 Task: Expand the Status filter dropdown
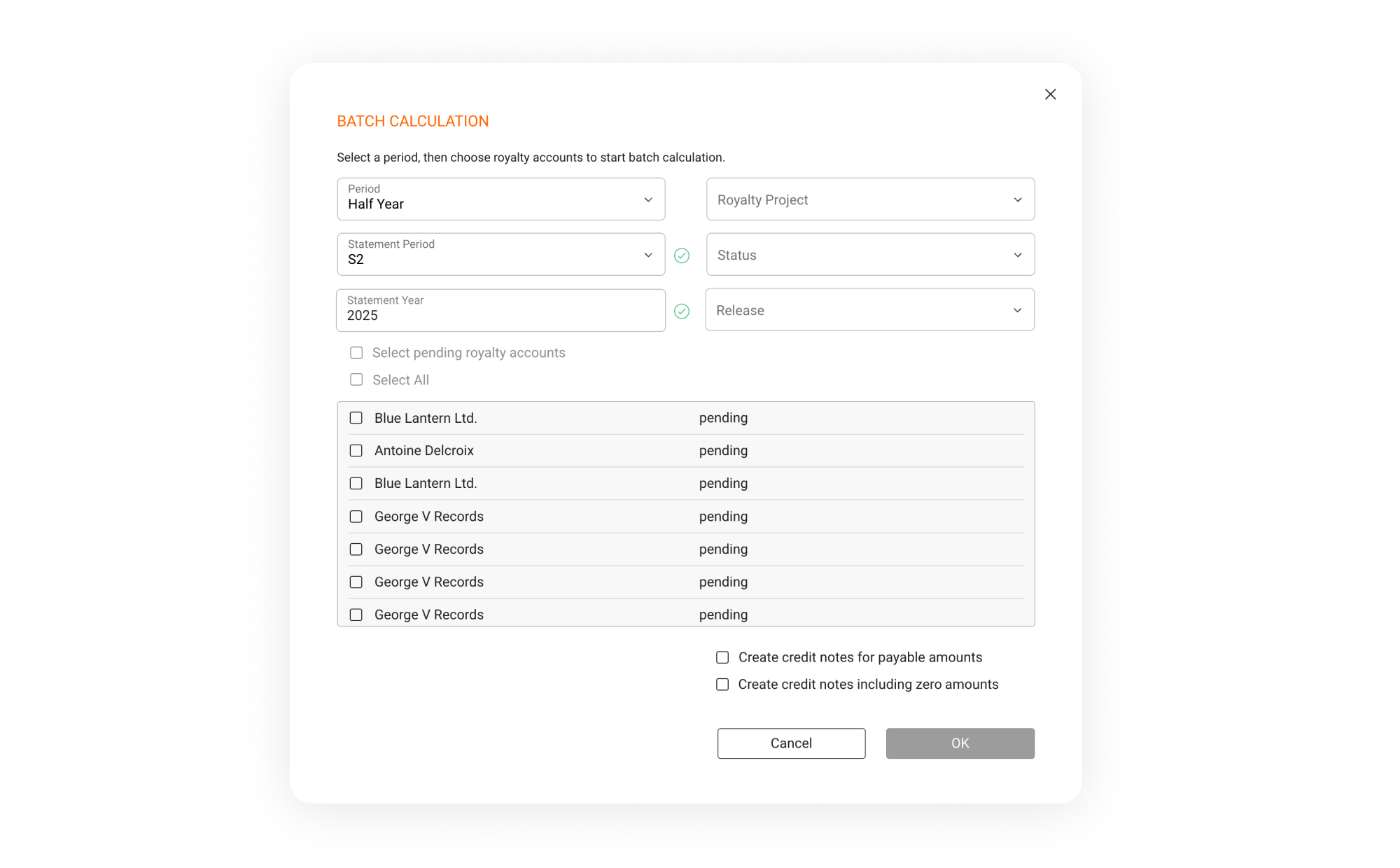point(869,255)
